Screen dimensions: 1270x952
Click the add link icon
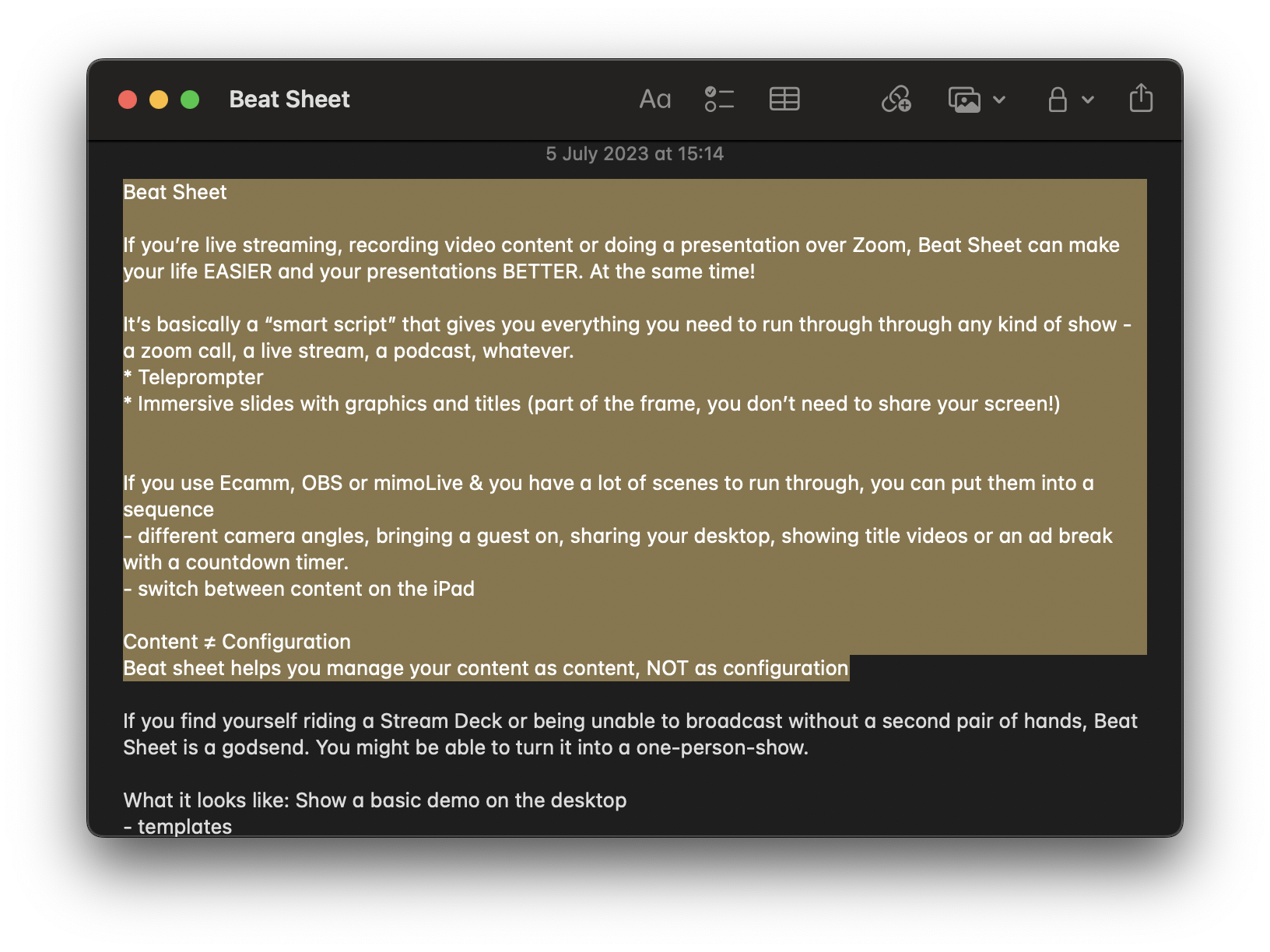click(896, 100)
